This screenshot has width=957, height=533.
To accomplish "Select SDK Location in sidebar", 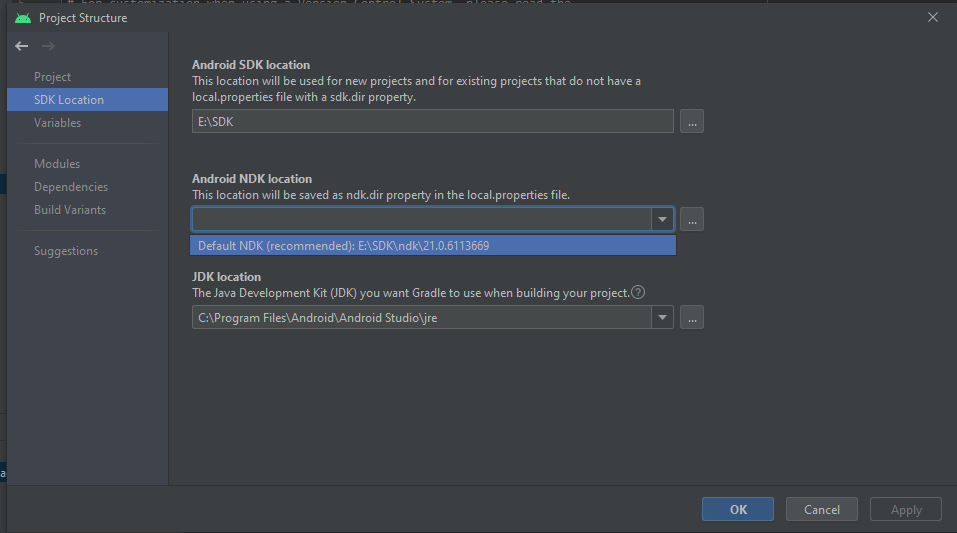I will [87, 100].
